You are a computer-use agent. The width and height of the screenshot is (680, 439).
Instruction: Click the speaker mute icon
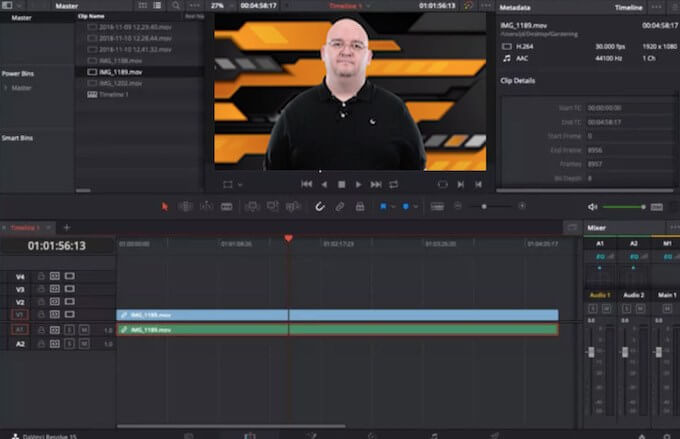592,207
